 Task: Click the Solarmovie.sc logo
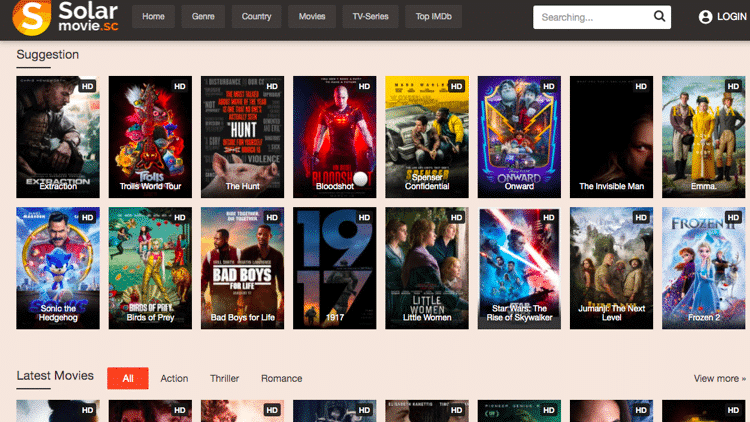(x=66, y=17)
